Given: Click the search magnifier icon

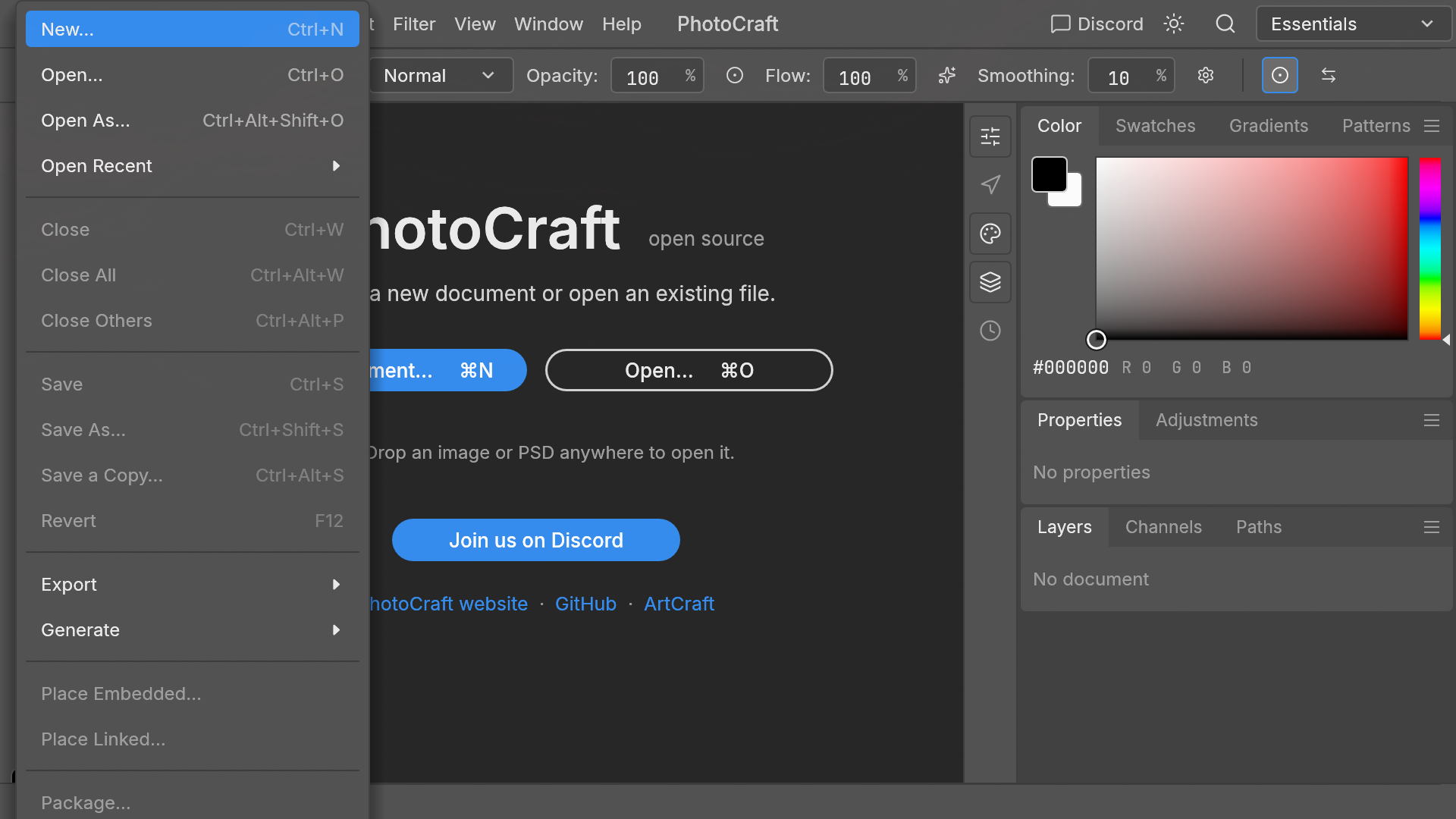Looking at the screenshot, I should coord(1225,24).
